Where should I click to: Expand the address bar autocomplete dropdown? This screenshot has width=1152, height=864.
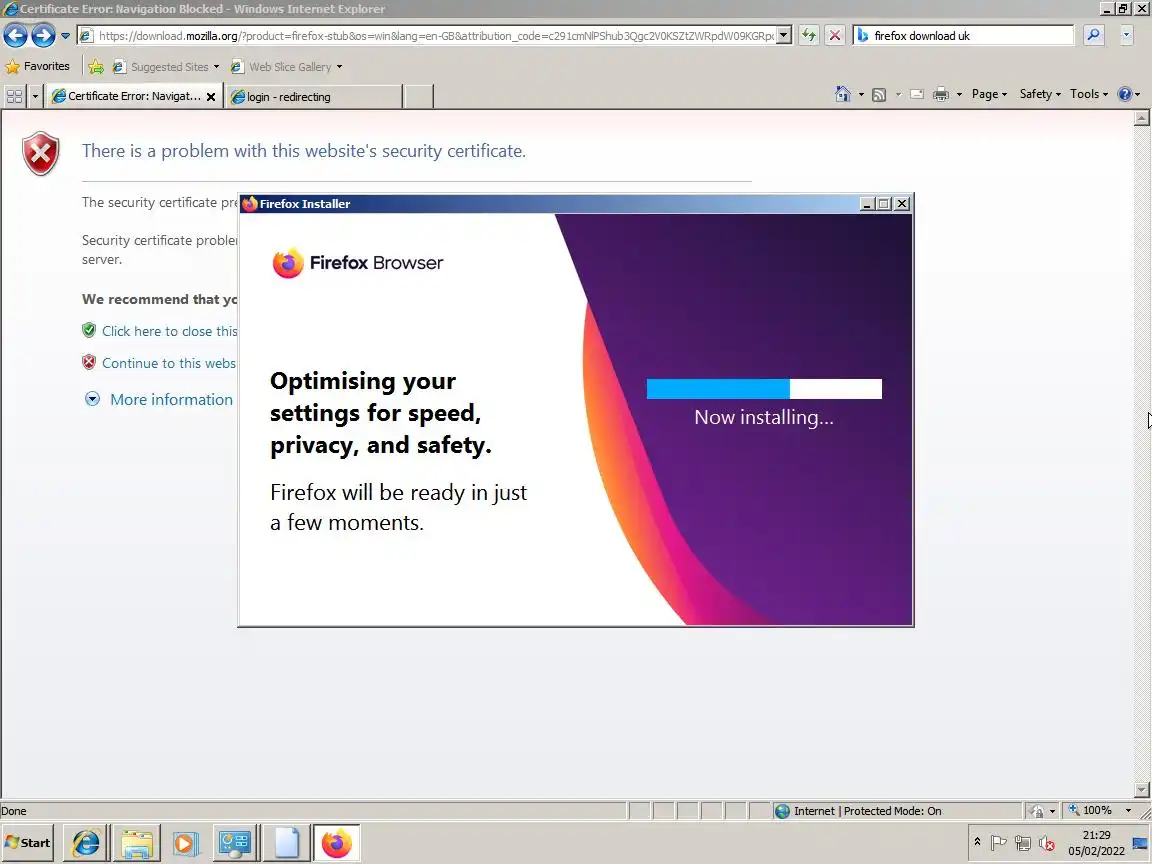coord(785,35)
